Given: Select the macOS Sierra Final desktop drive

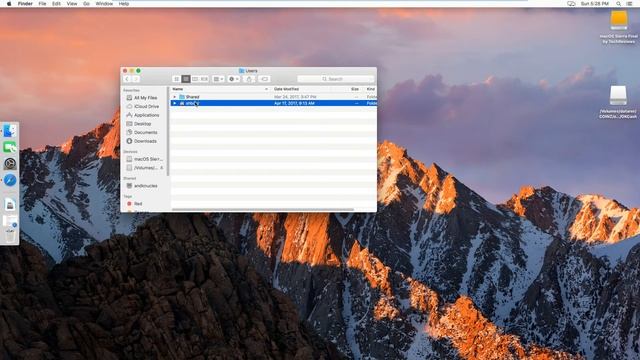Looking at the screenshot, I should pyautogui.click(x=619, y=20).
